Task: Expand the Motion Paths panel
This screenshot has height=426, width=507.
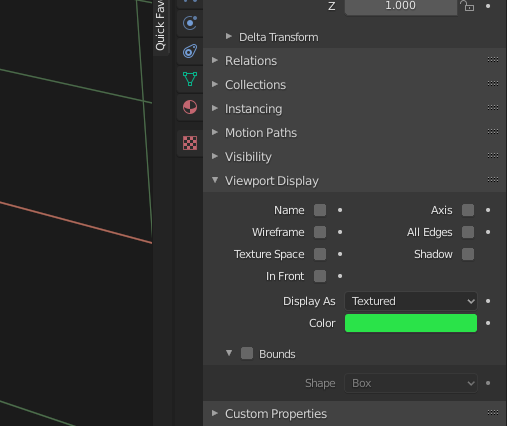Action: click(x=215, y=132)
